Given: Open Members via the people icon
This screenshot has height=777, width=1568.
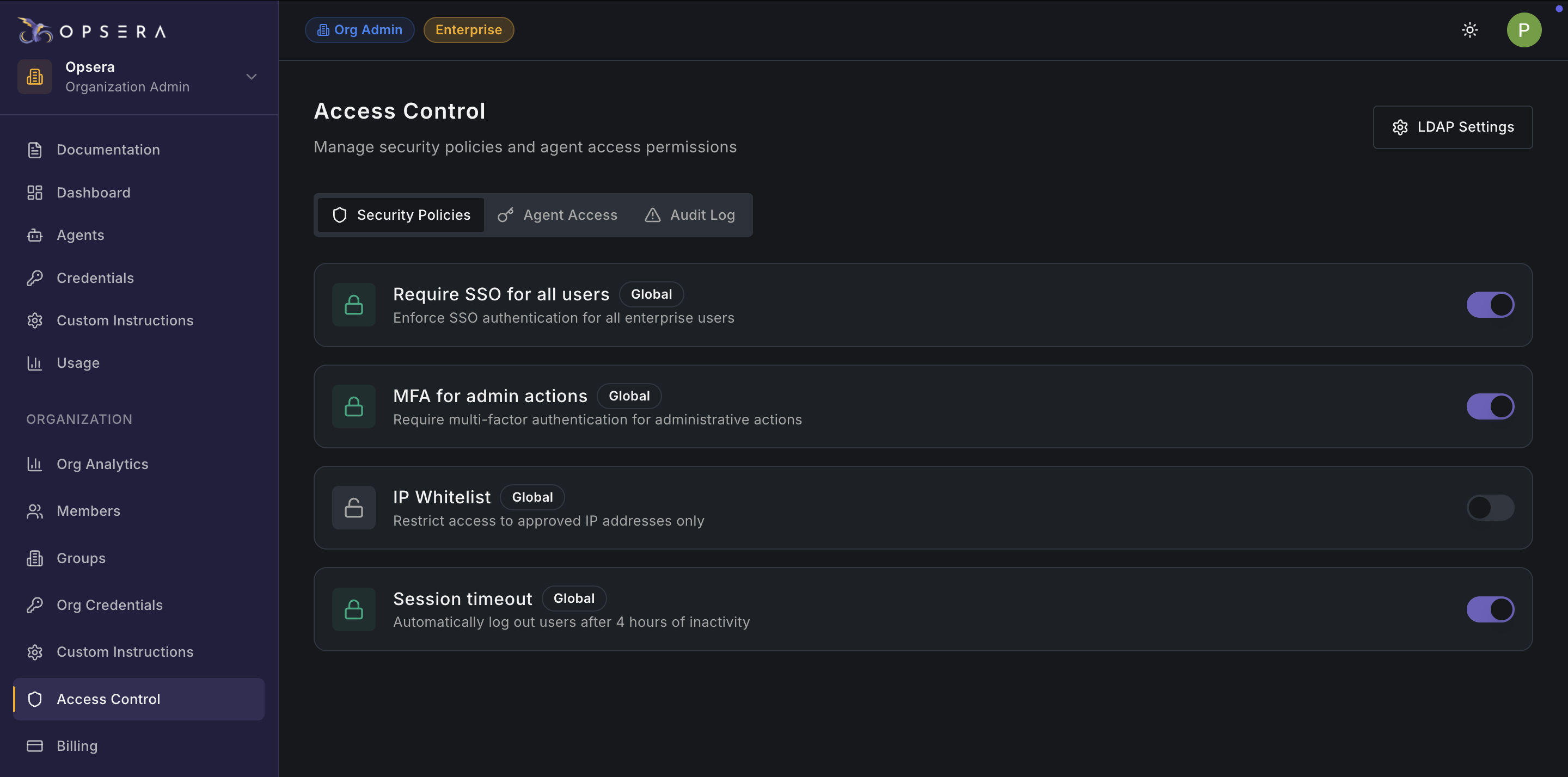Looking at the screenshot, I should [x=35, y=511].
